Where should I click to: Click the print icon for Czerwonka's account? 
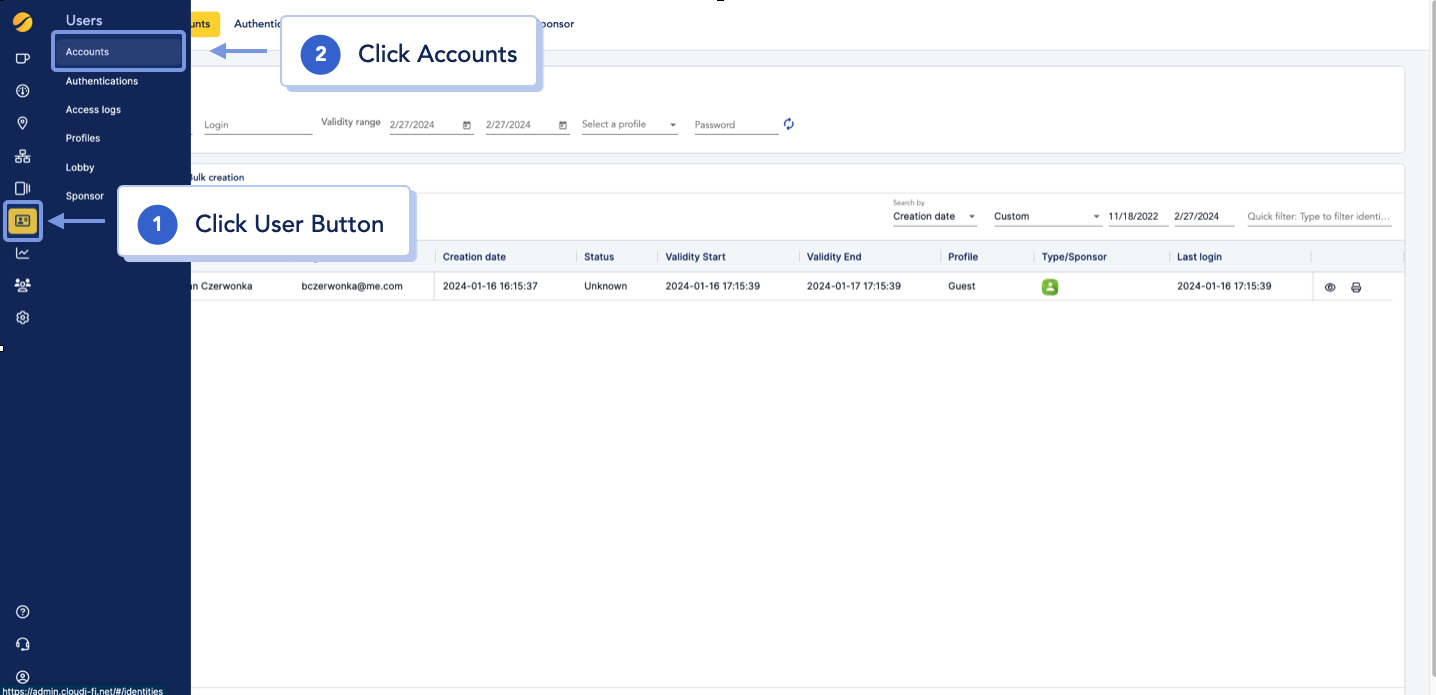tap(1356, 287)
